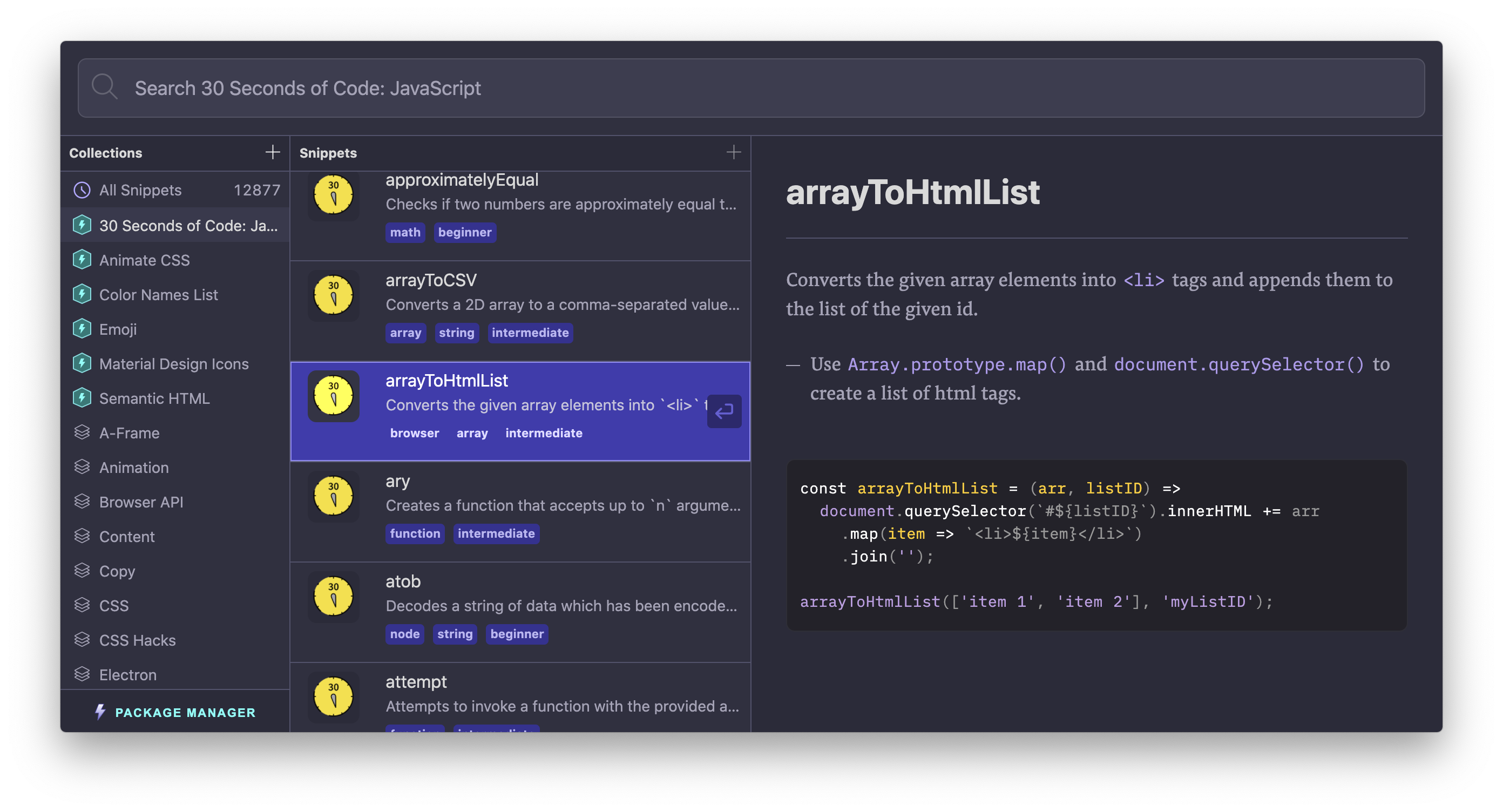Click the arrayToCSV 30-seconds stopwatch icon
1503x812 pixels.
pyautogui.click(x=333, y=295)
